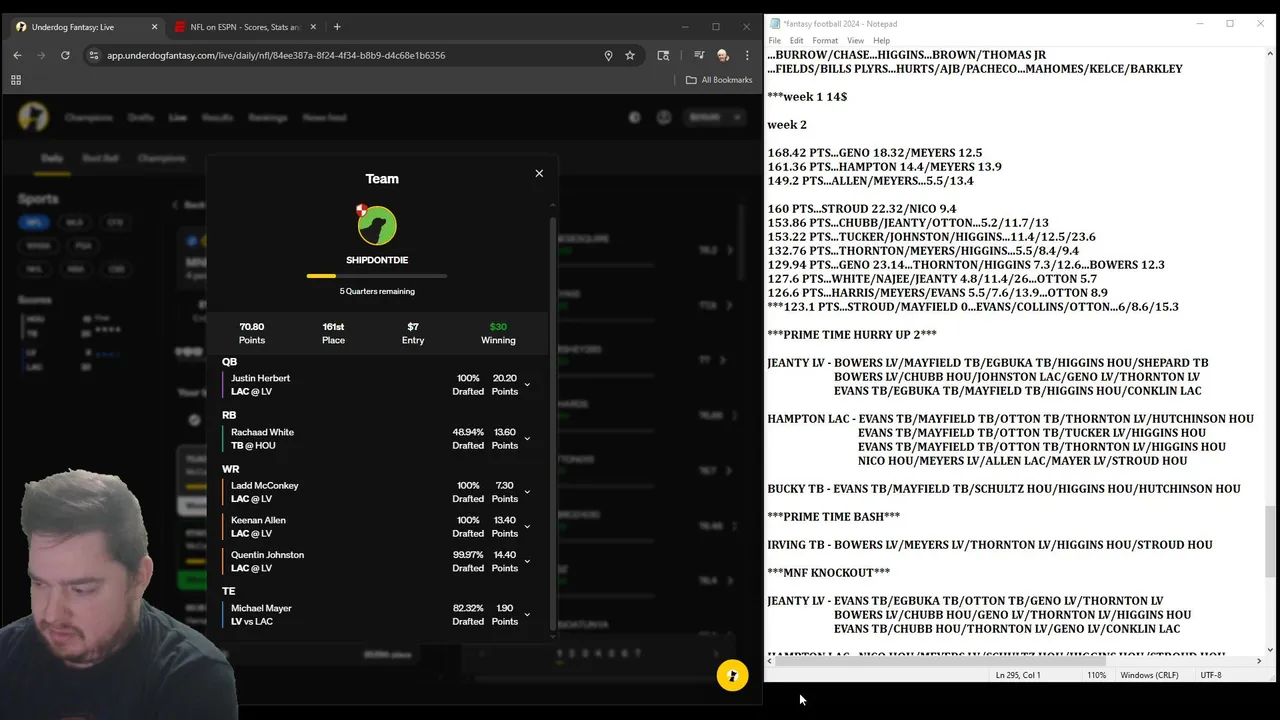Expand Rachaad White player details

(527, 439)
